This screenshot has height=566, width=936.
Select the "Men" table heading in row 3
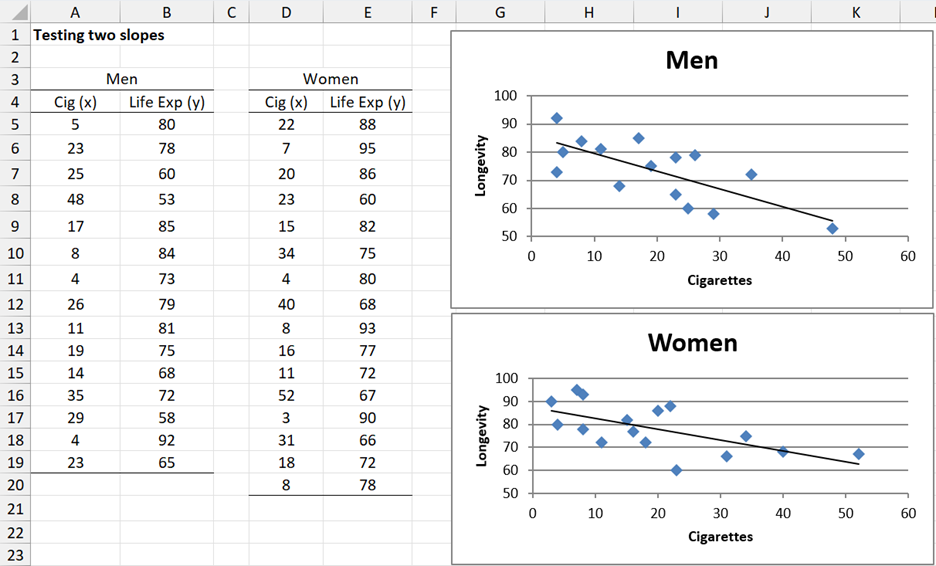121,79
